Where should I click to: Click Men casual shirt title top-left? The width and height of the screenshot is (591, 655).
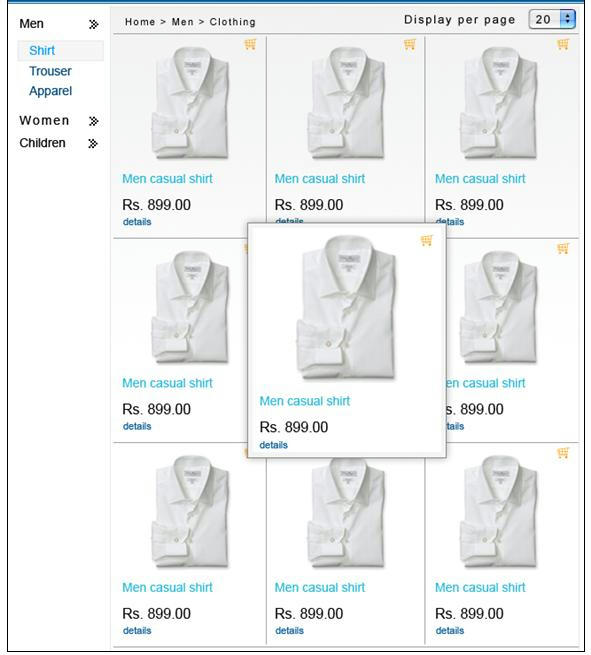click(167, 179)
